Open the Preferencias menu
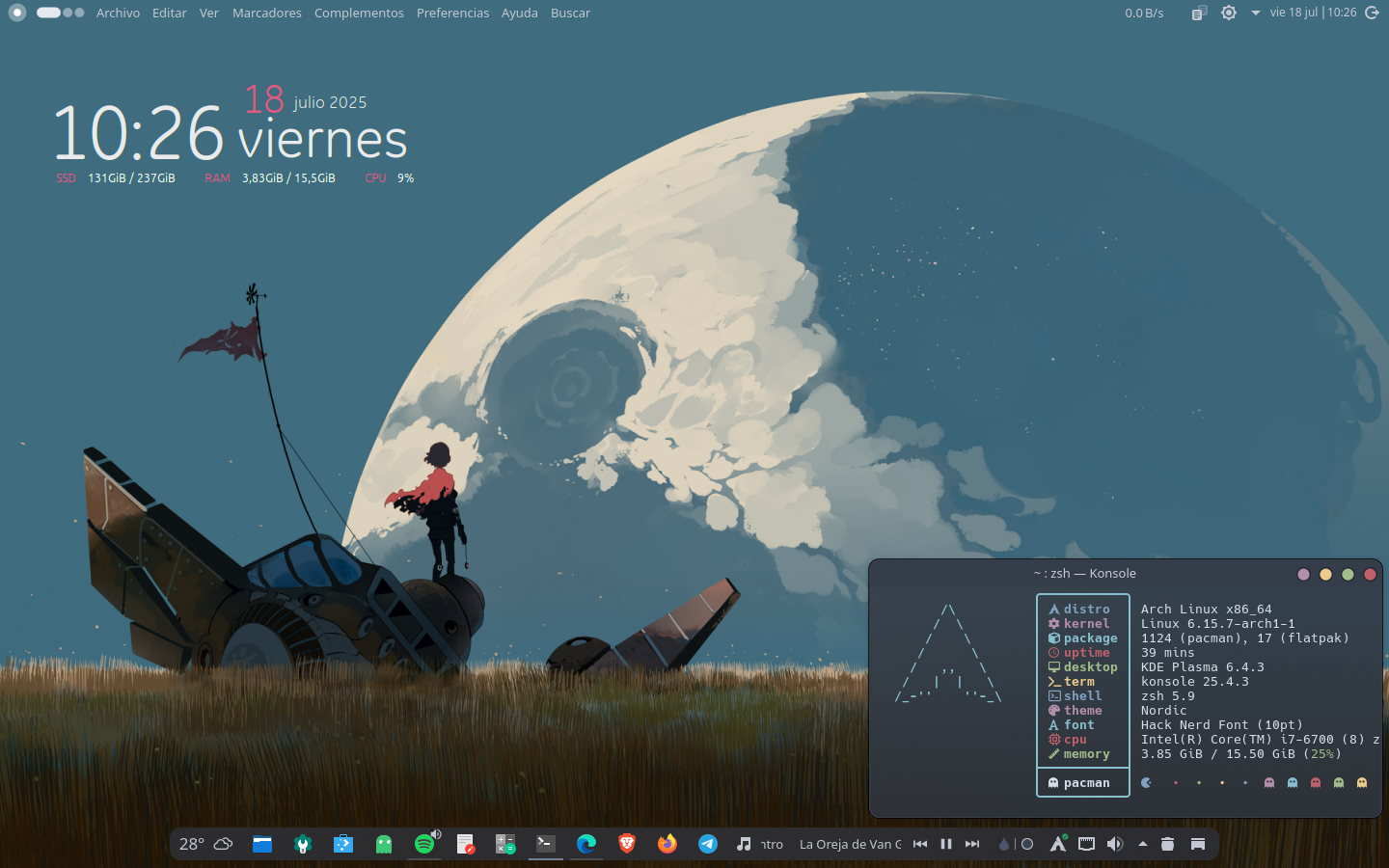The width and height of the screenshot is (1389, 868). click(x=452, y=13)
